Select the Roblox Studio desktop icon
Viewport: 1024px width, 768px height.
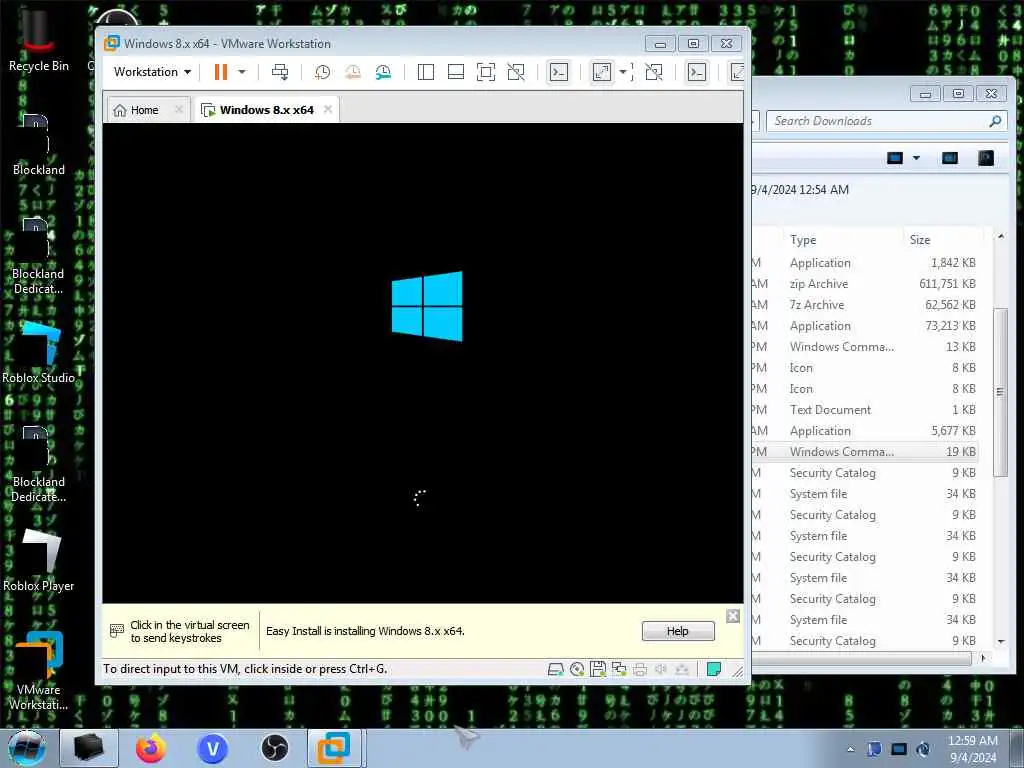[39, 353]
